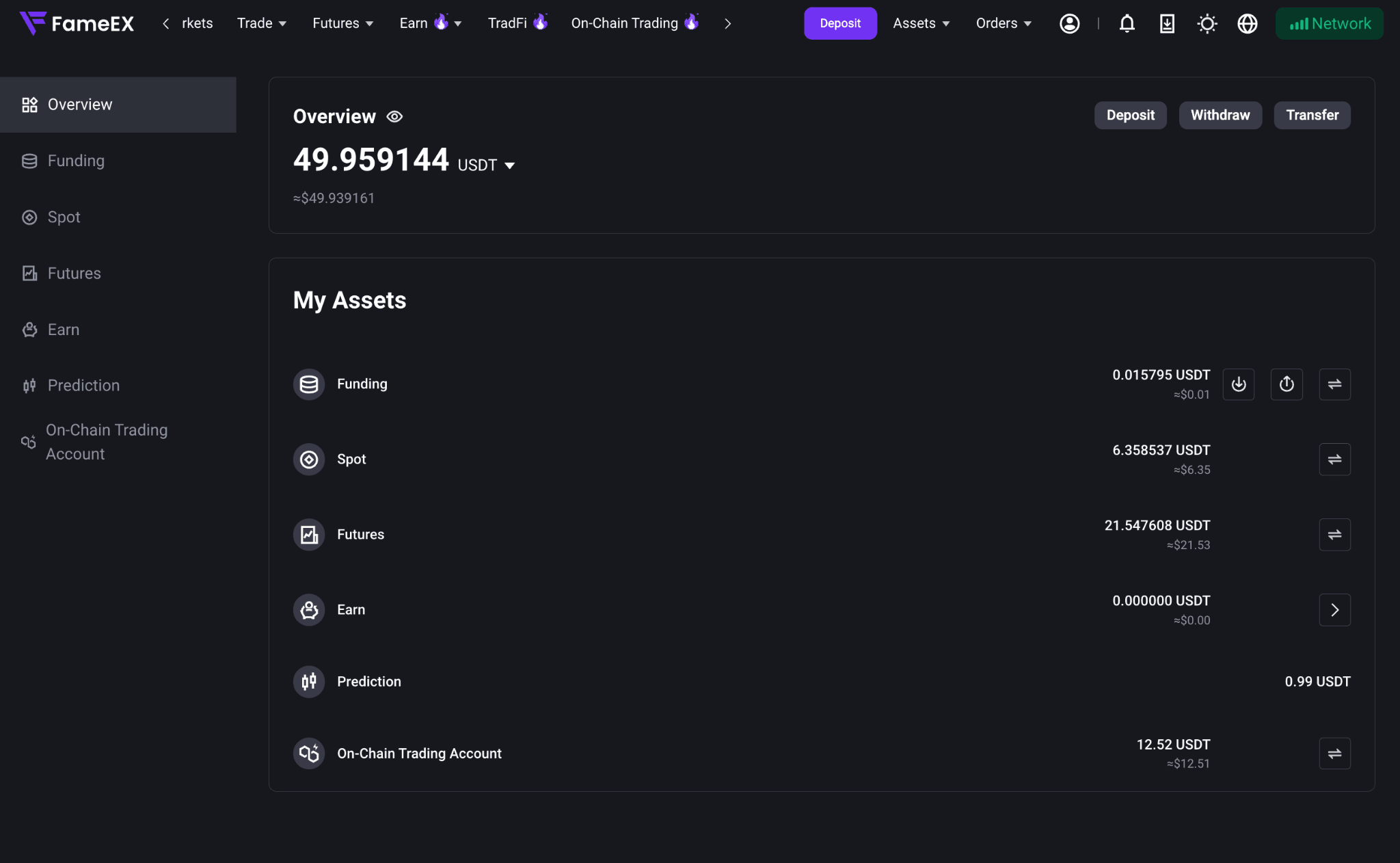Screen dimensions: 1400x863
Task: Click the download app icon
Action: (1167, 23)
